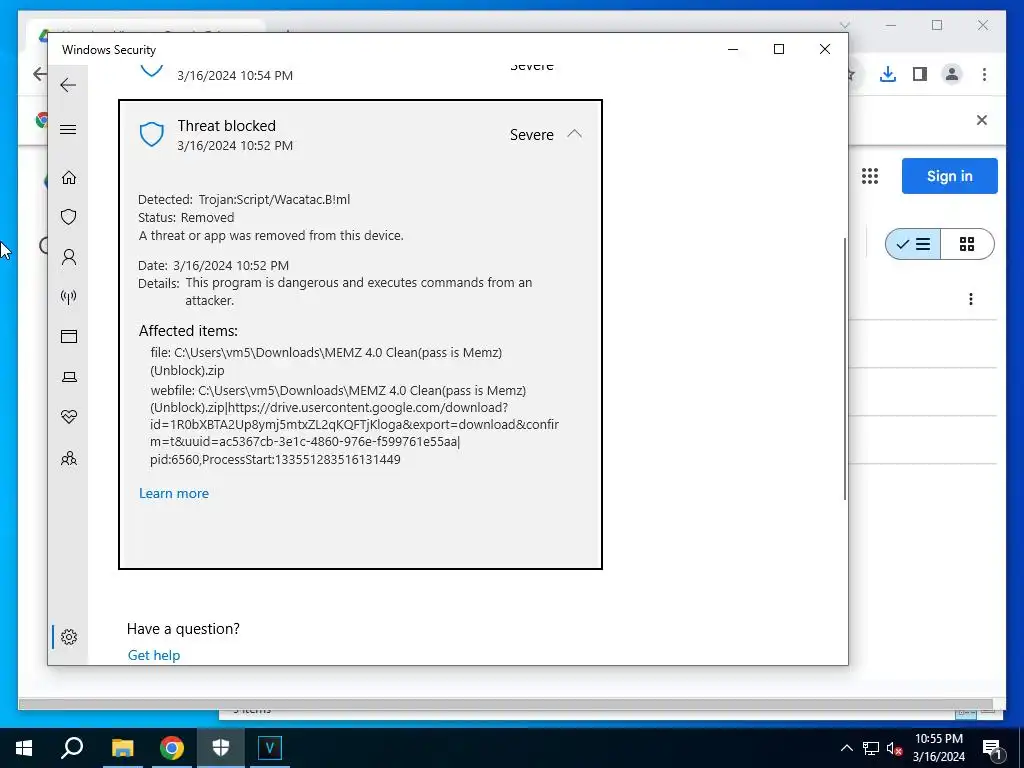1024x768 pixels.
Task: Minimize the Windows Security window
Action: [x=733, y=50]
